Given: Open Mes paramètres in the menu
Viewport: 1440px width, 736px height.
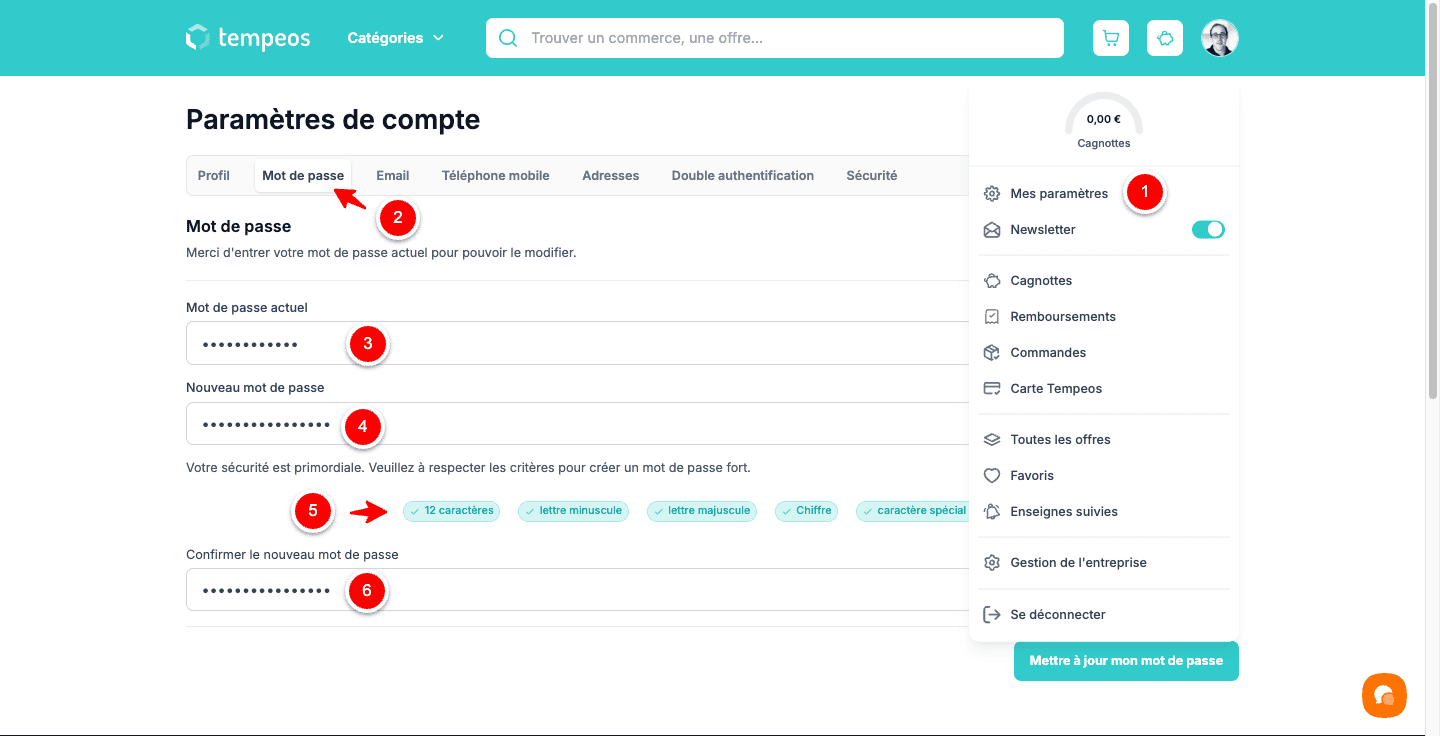Looking at the screenshot, I should [1058, 193].
